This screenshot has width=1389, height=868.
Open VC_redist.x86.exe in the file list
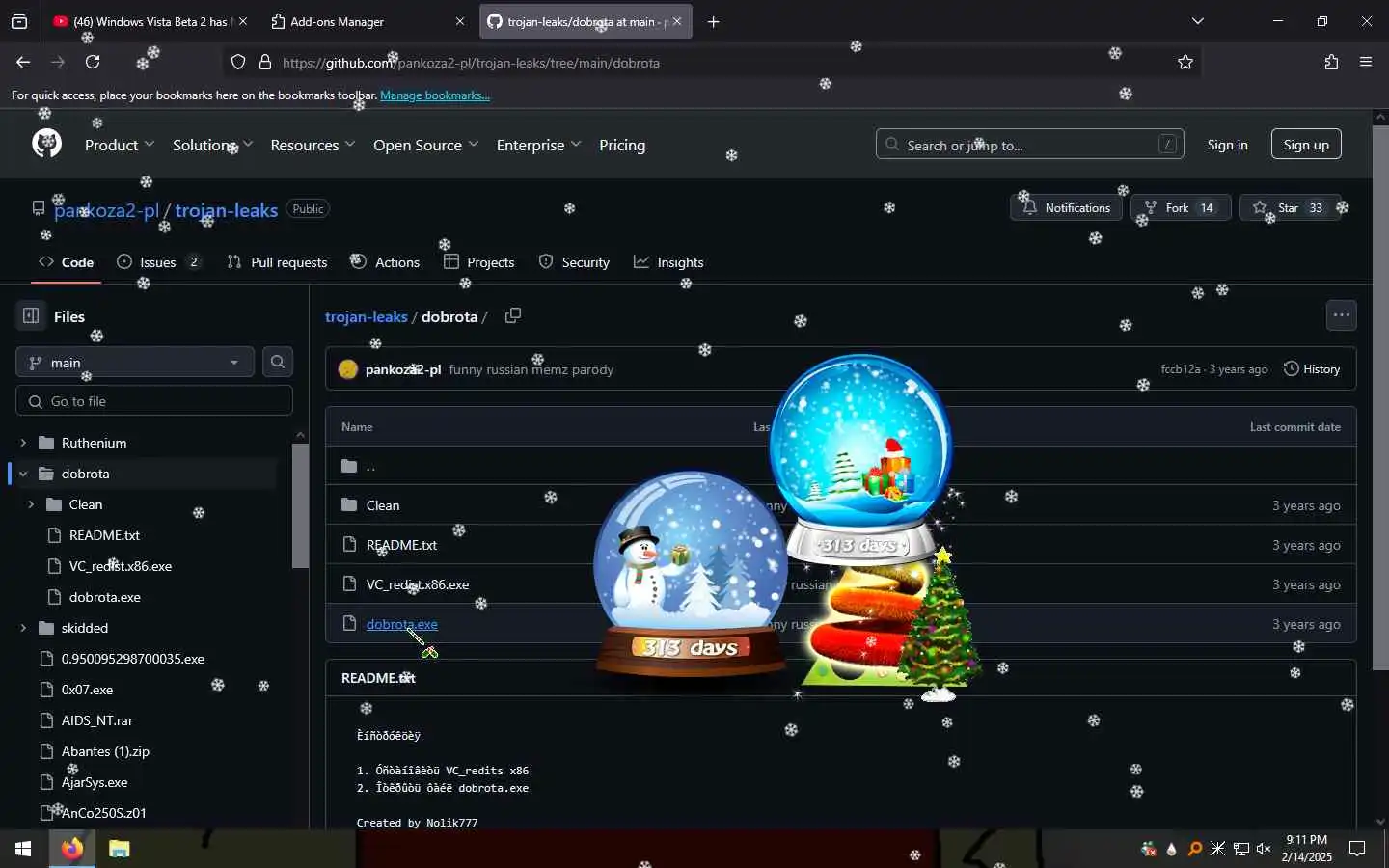(x=418, y=584)
